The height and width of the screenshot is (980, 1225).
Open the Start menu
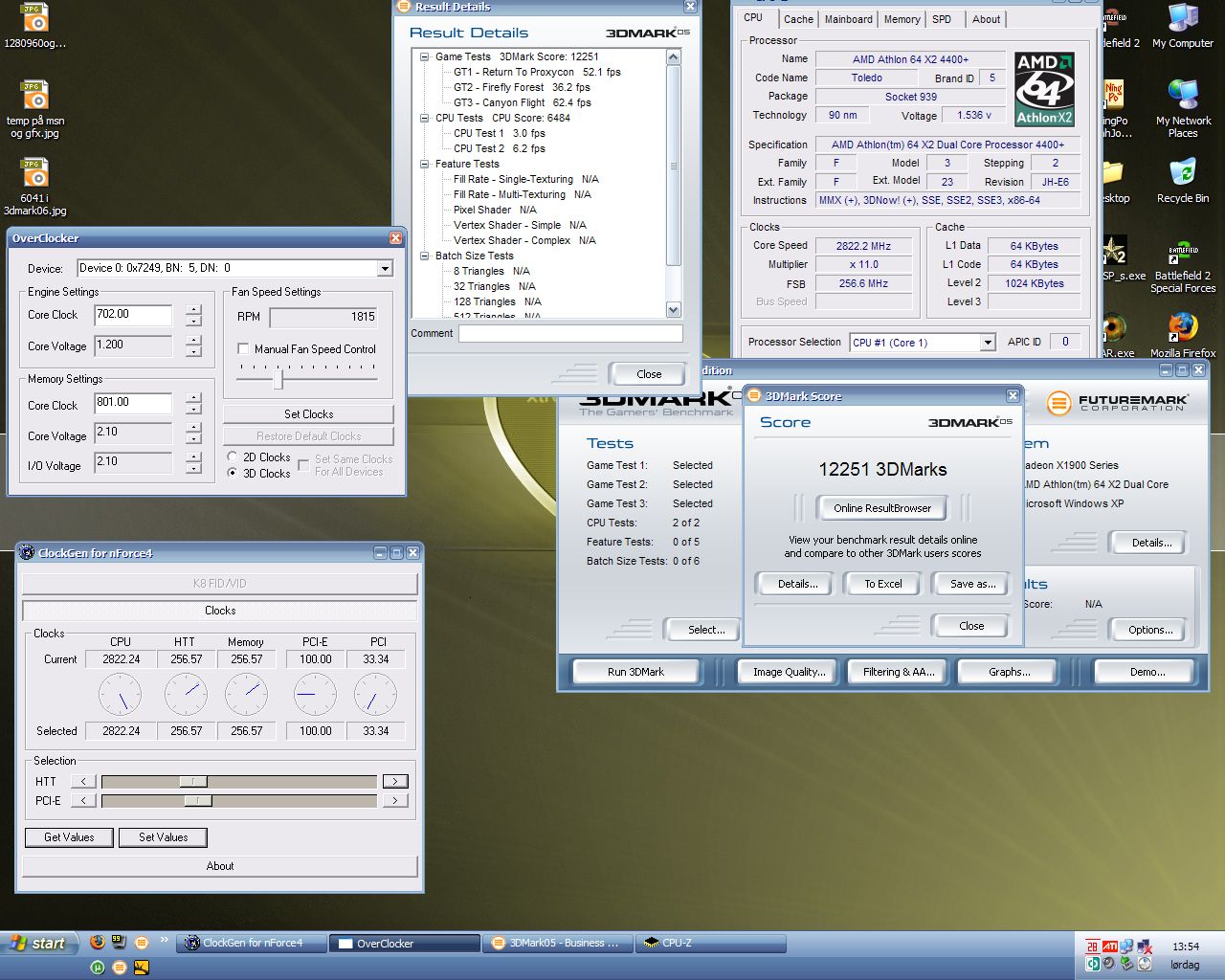click(x=38, y=943)
